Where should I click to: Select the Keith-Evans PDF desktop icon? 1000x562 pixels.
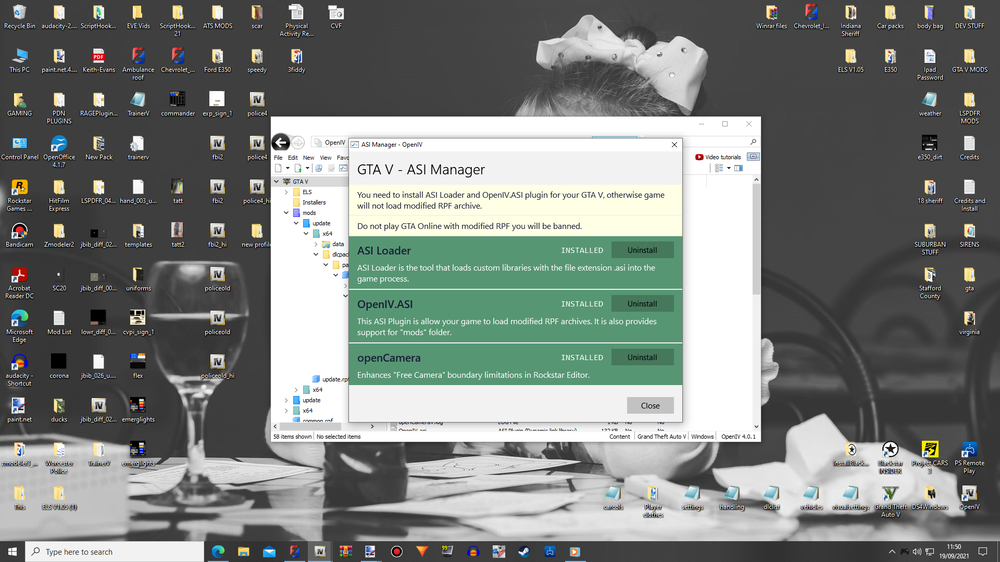98,61
